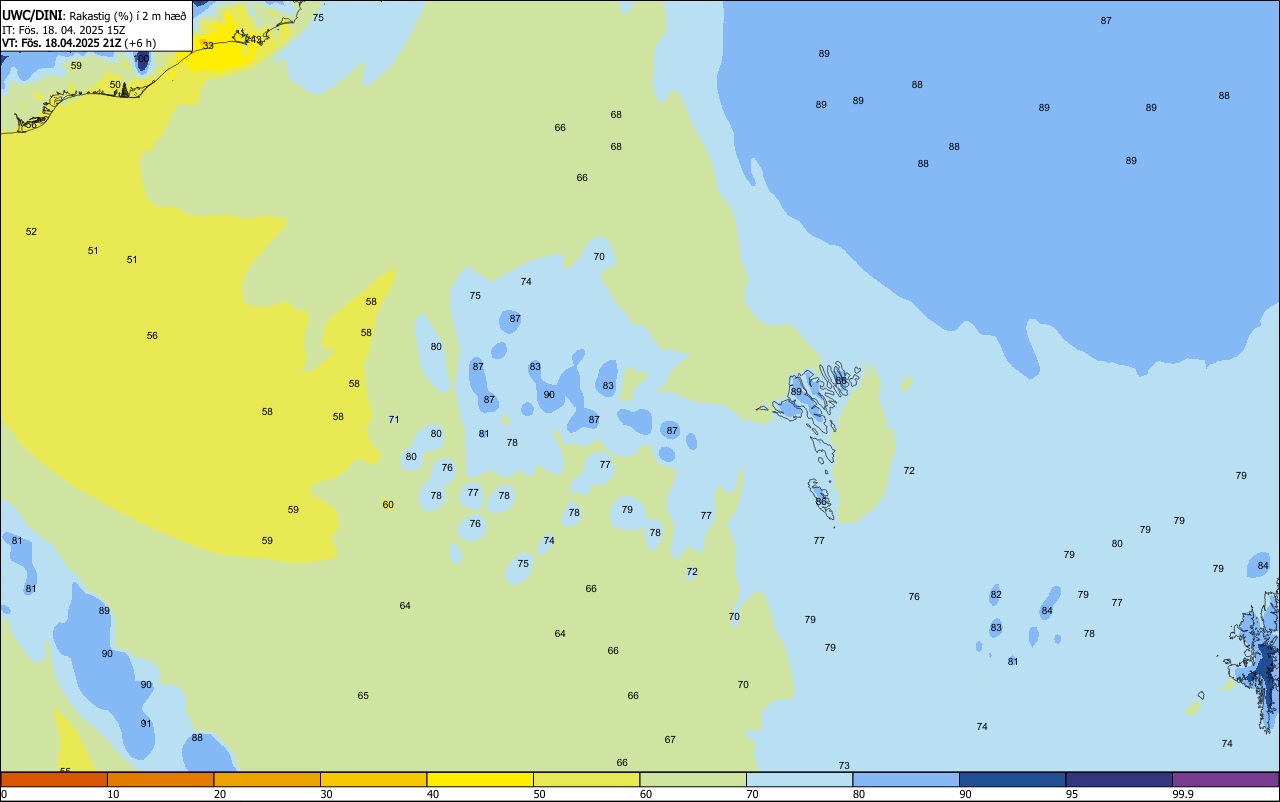Click the 'VT: Fös. 18.04.2025 21Z (+6 h)' line
The height and width of the screenshot is (802, 1280).
79,43
